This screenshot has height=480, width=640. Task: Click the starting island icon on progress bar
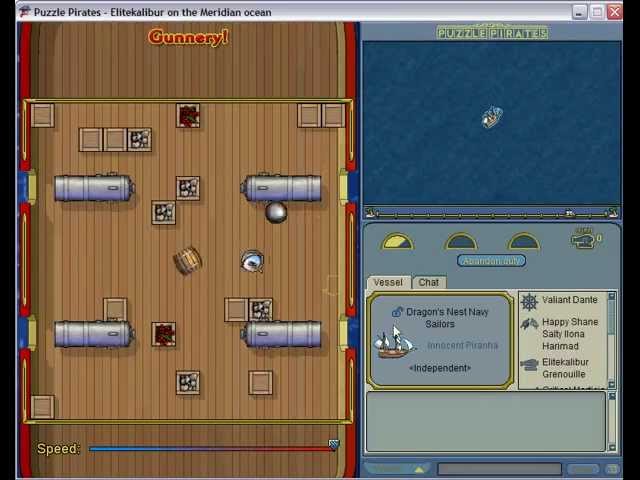coord(371,212)
